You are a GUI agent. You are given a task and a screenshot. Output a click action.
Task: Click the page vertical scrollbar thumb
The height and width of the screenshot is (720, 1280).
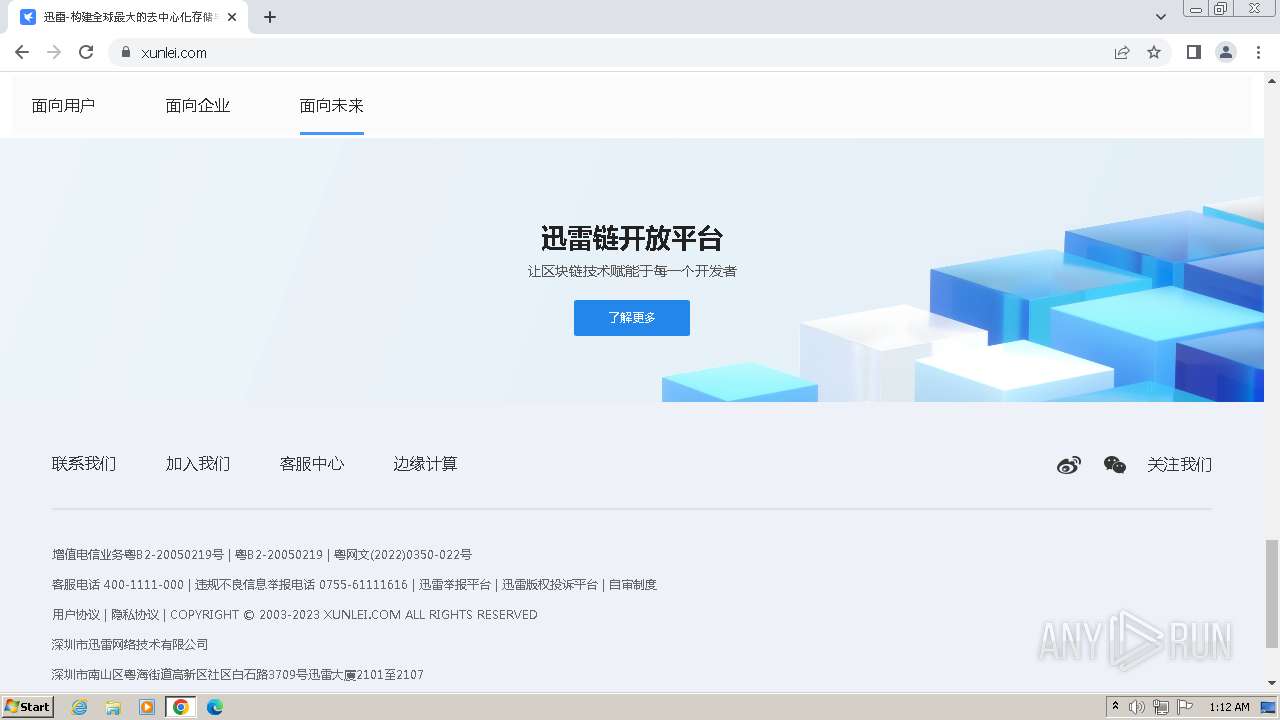point(1271,594)
